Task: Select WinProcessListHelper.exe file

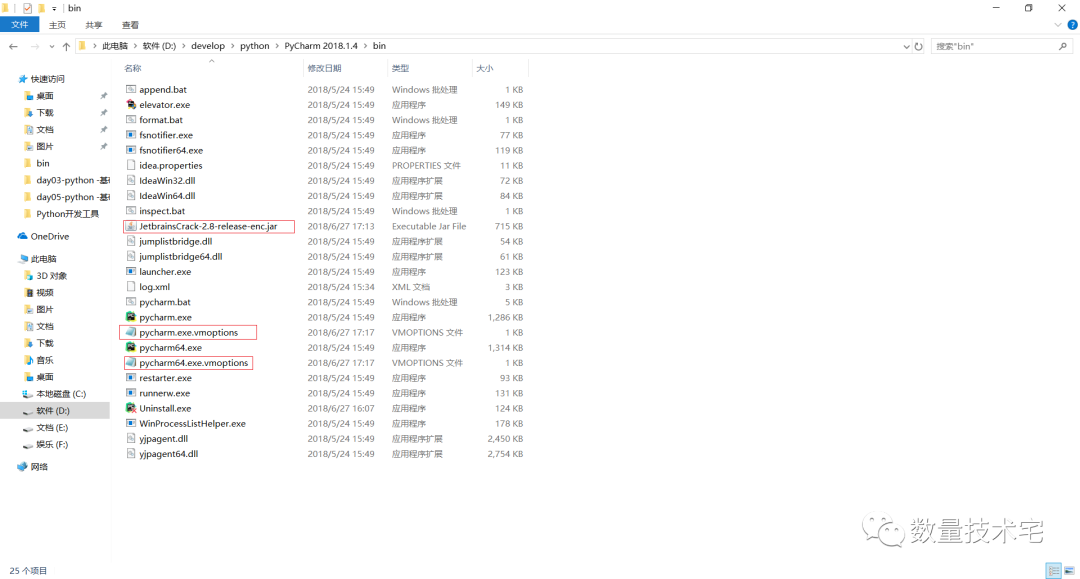Action: 192,423
